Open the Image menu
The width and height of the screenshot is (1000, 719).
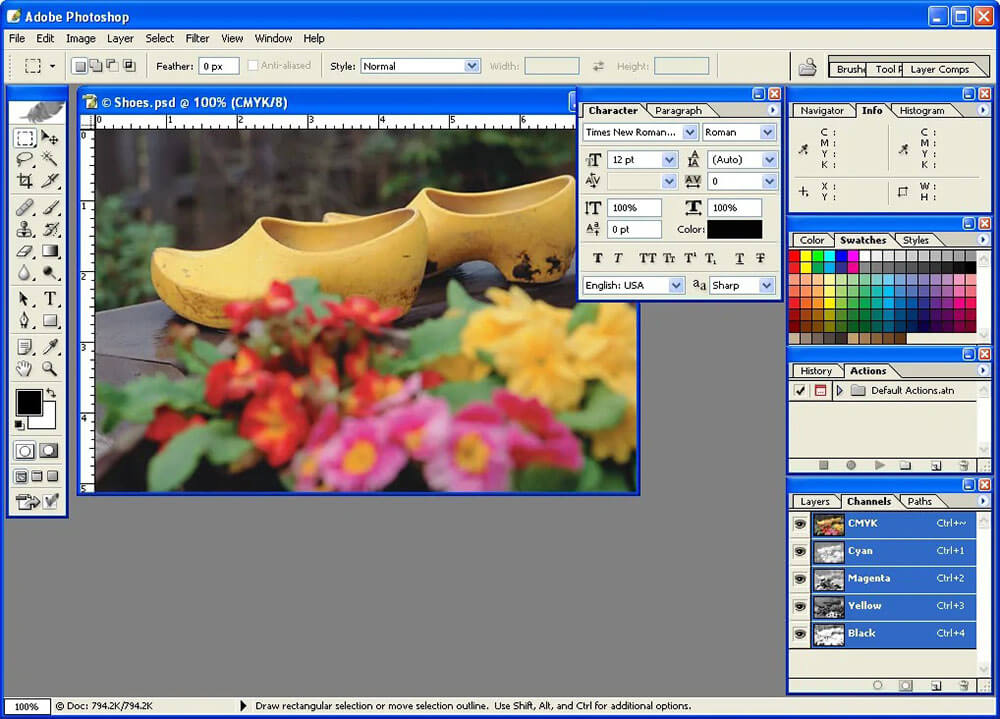click(80, 38)
